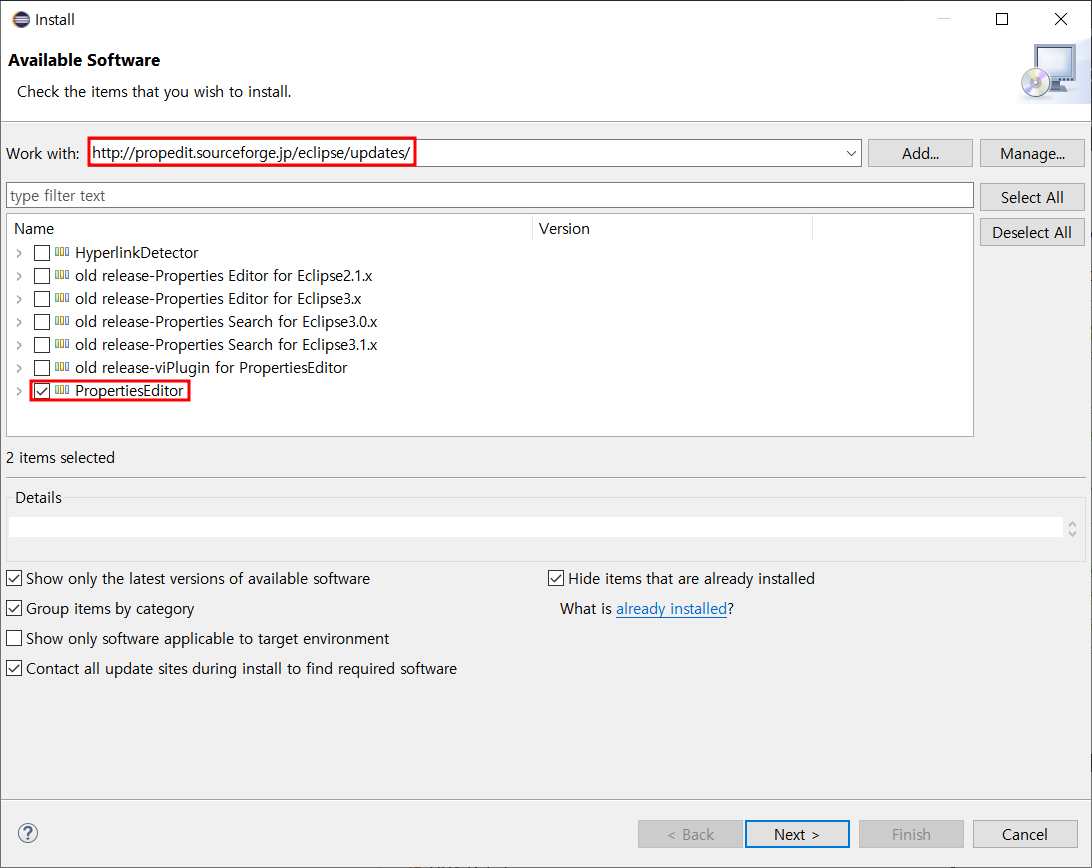Expand the PropertiesEditor tree node
Screen dimensions: 1092x868
coord(20,391)
